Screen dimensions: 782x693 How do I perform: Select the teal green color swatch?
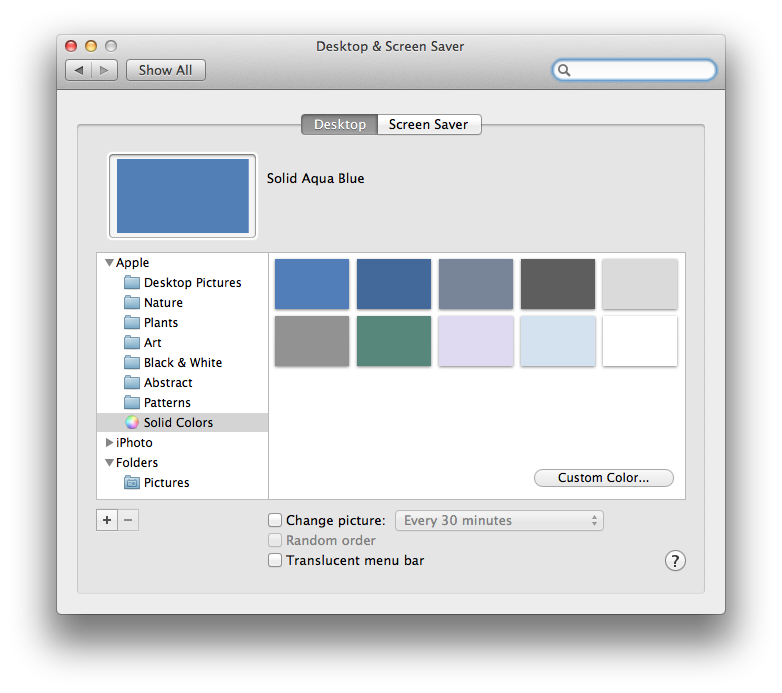point(393,341)
